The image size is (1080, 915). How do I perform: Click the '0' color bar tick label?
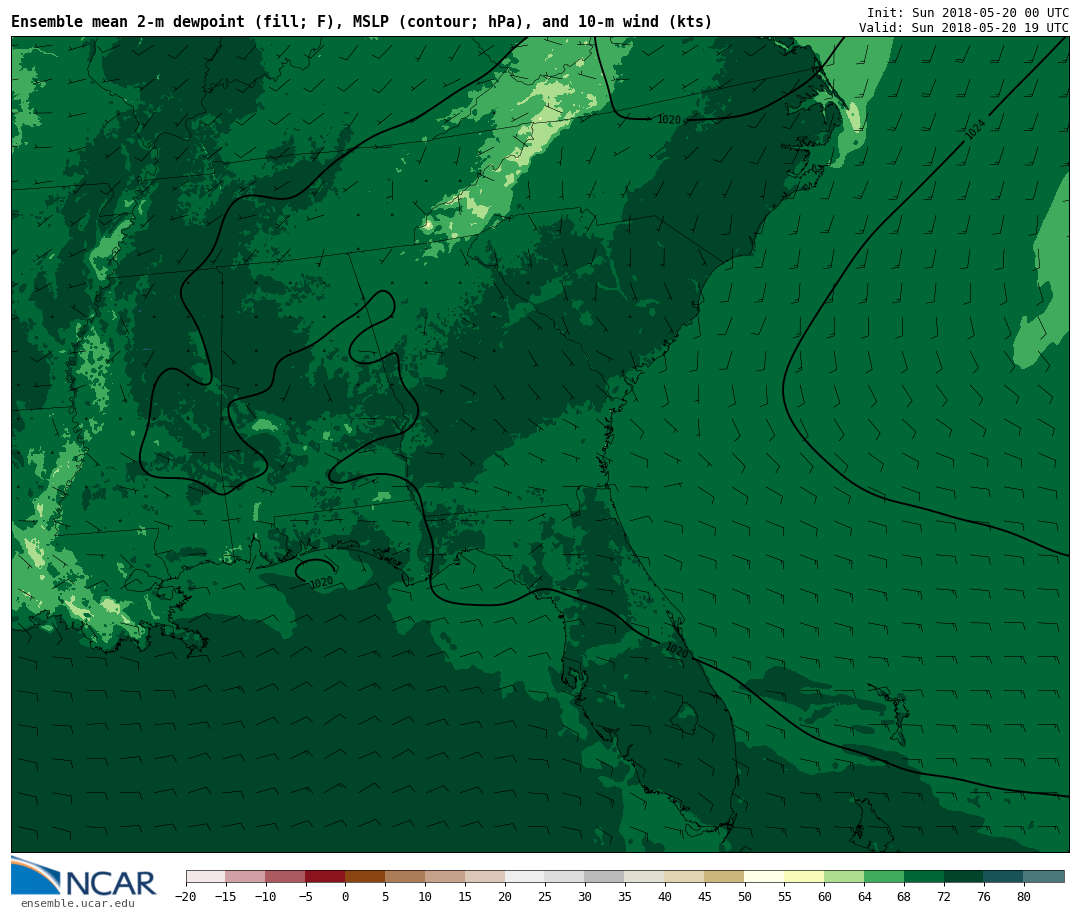click(345, 896)
